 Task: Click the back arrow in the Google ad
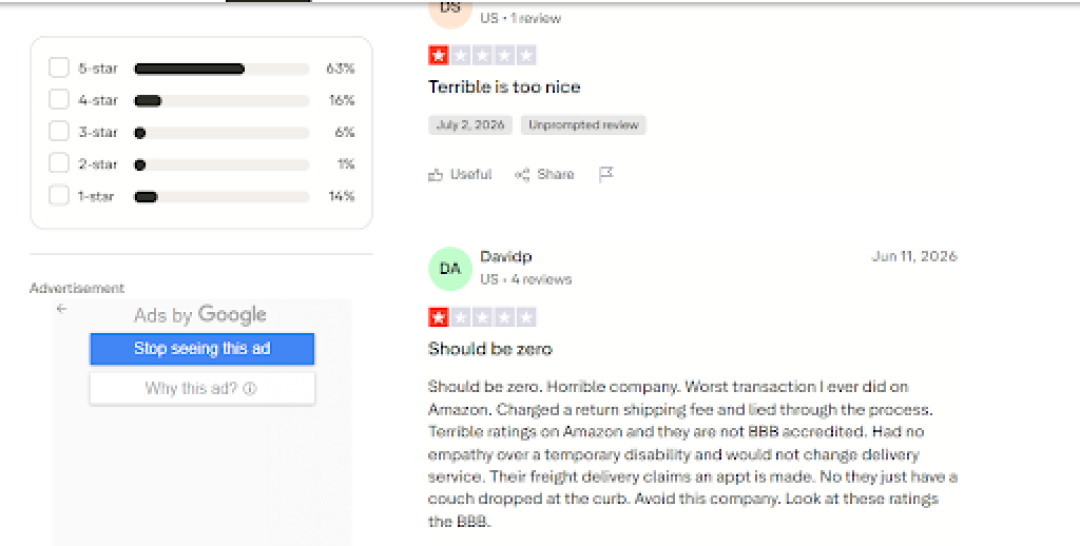tap(62, 309)
